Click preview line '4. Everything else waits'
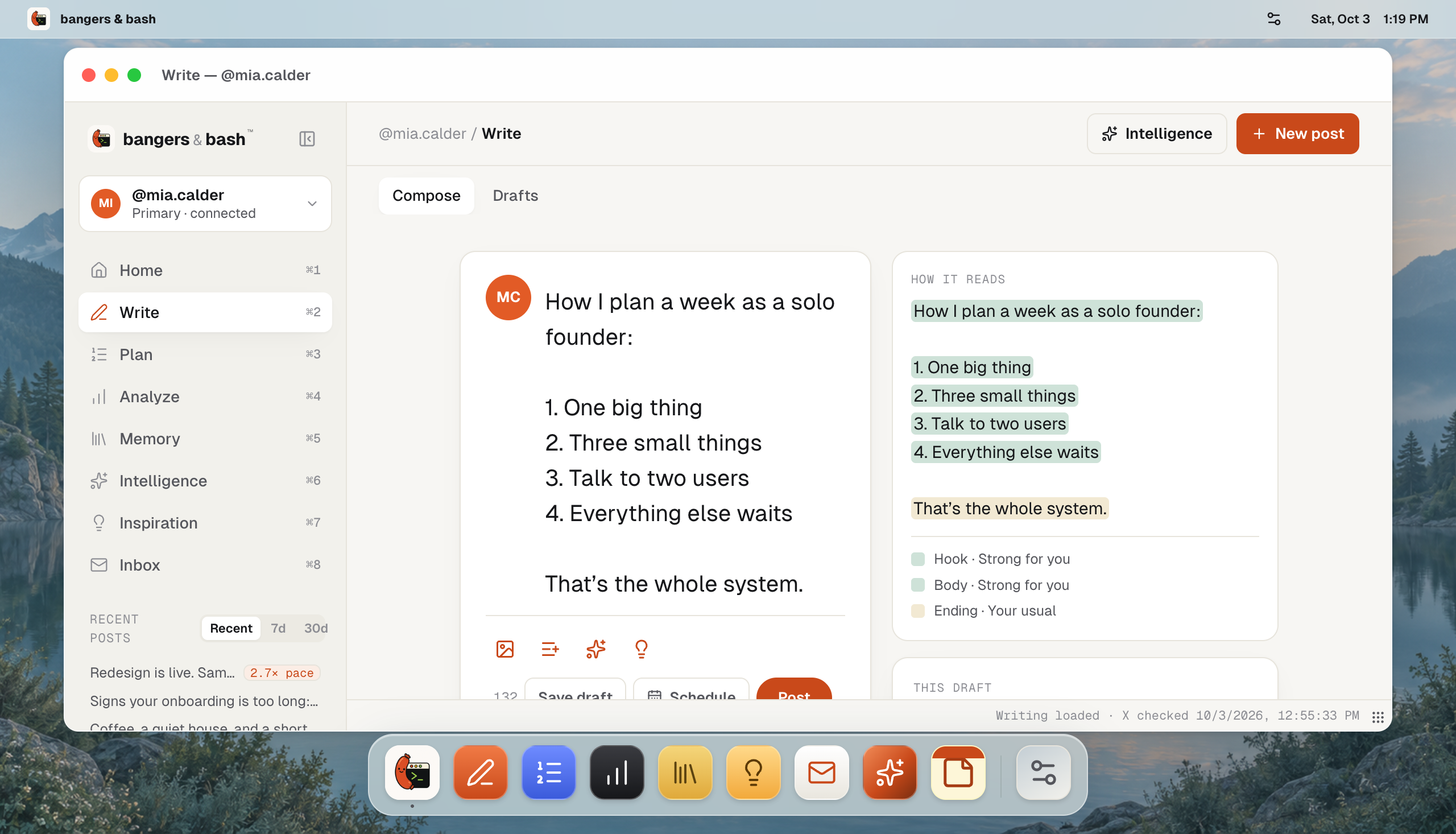The height and width of the screenshot is (834, 1456). [1006, 452]
